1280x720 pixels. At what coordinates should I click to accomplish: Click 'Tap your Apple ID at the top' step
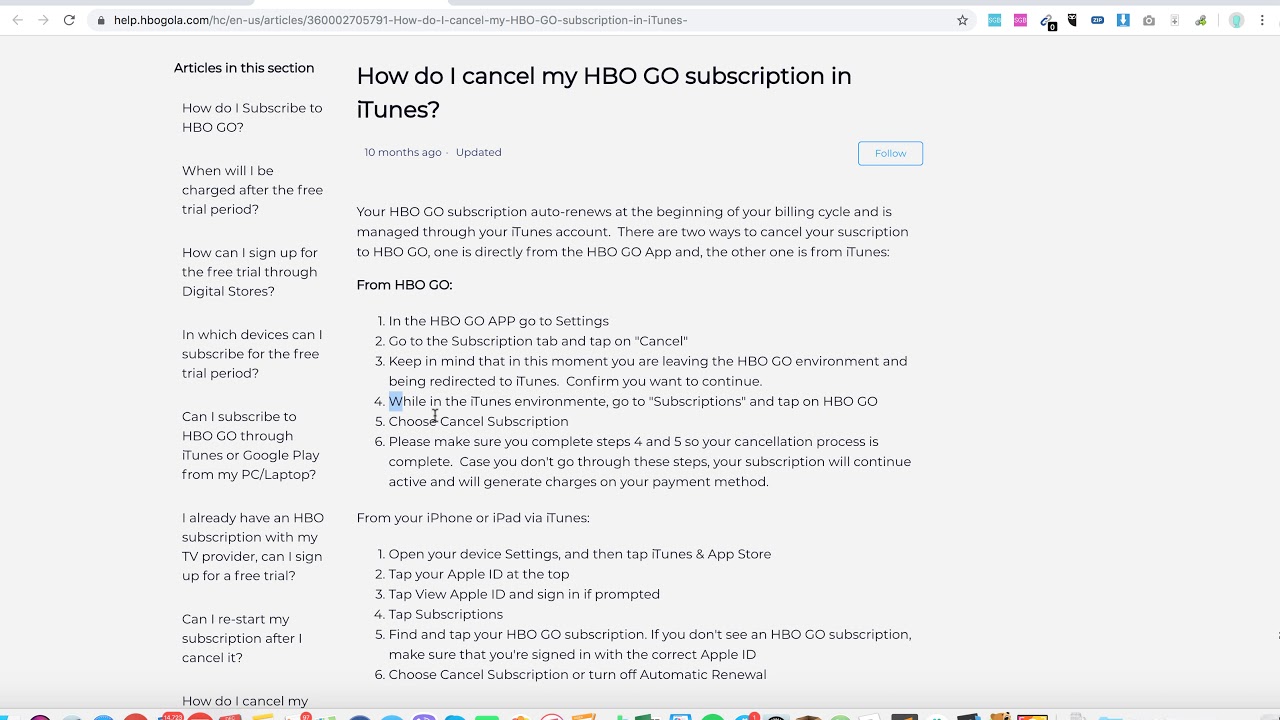(x=479, y=574)
